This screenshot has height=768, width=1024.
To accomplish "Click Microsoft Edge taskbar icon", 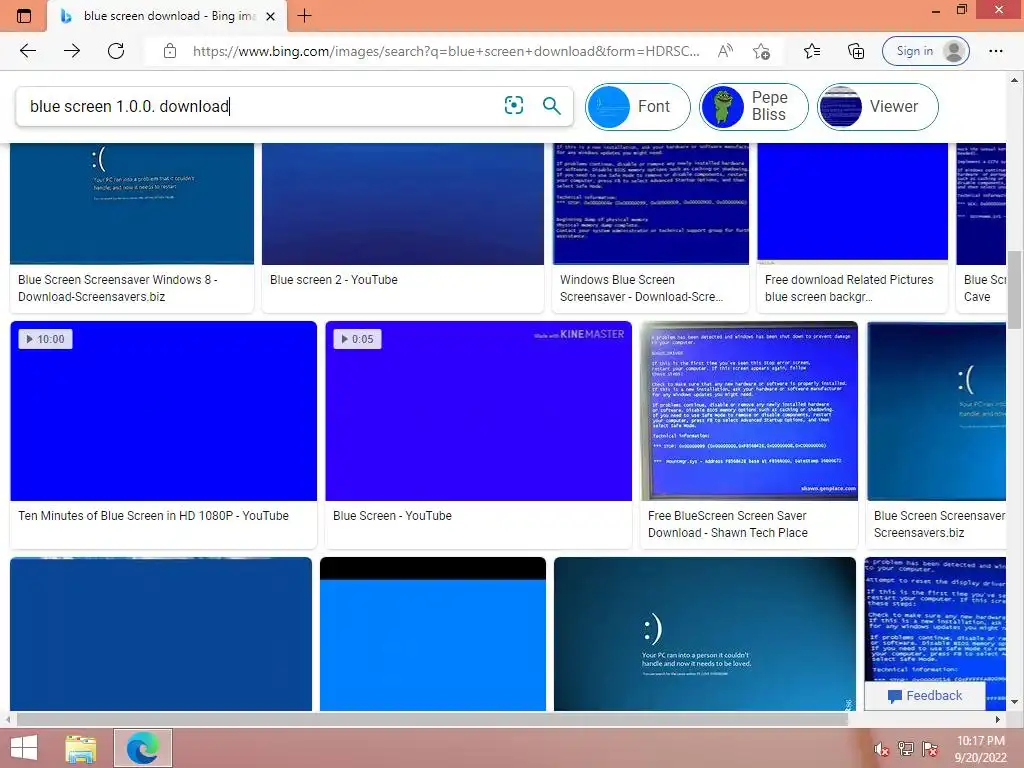I will pos(143,748).
